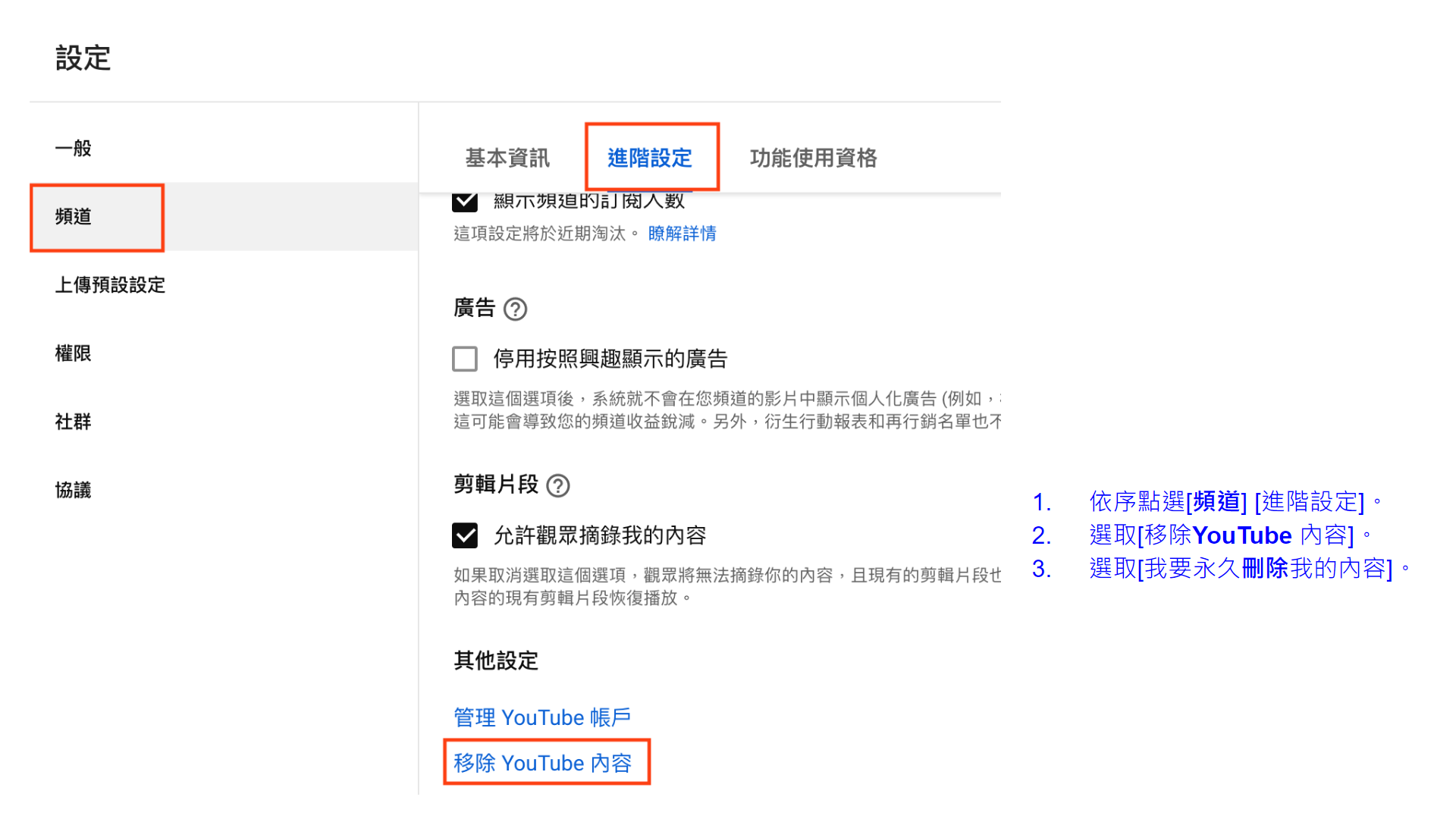Uncheck 允許觀眾摘錄我的內容
This screenshot has width=1456, height=819.
tap(465, 535)
